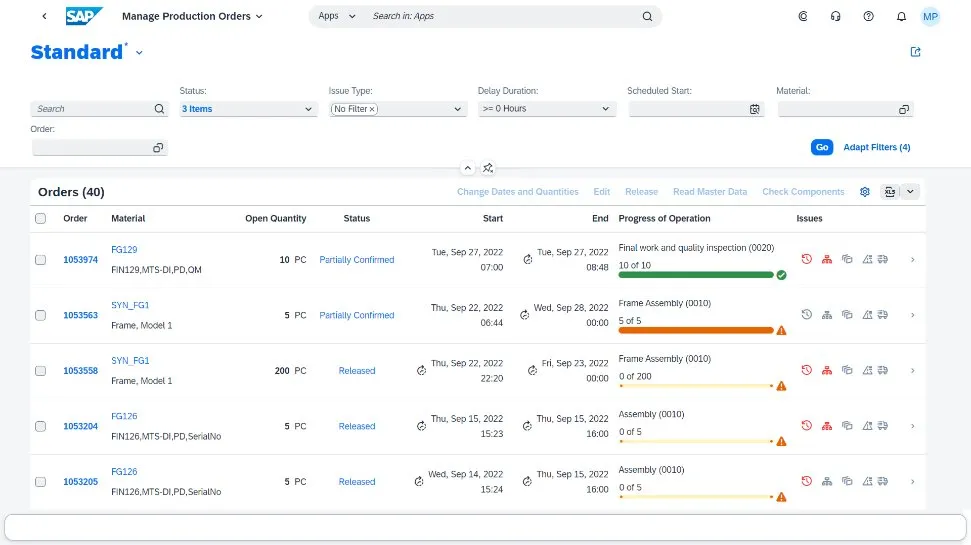The height and width of the screenshot is (545, 971).
Task: Open the Standard view variant dropdown
Action: pyautogui.click(x=139, y=53)
